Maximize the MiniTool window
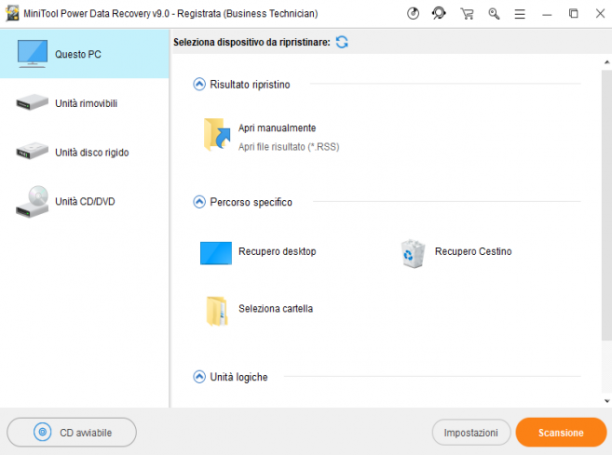The image size is (612, 455). (x=573, y=14)
